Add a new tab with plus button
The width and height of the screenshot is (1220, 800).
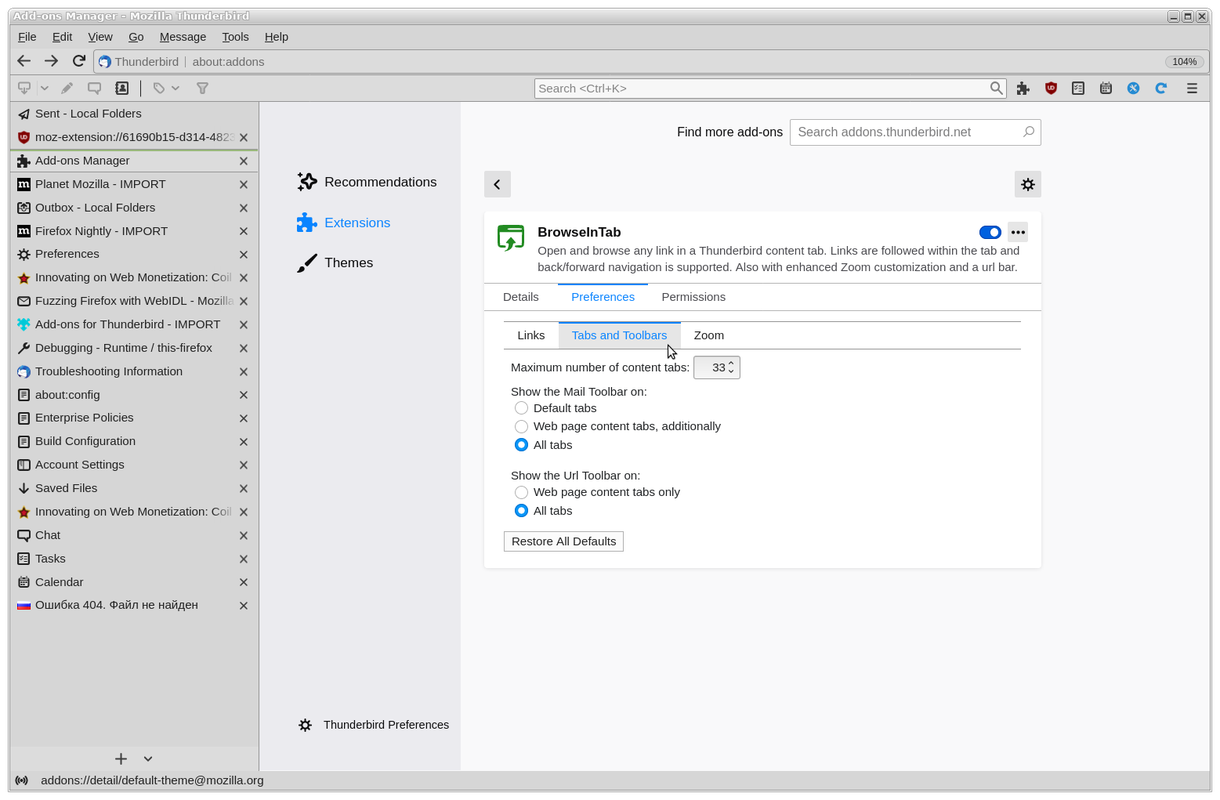[x=121, y=759]
